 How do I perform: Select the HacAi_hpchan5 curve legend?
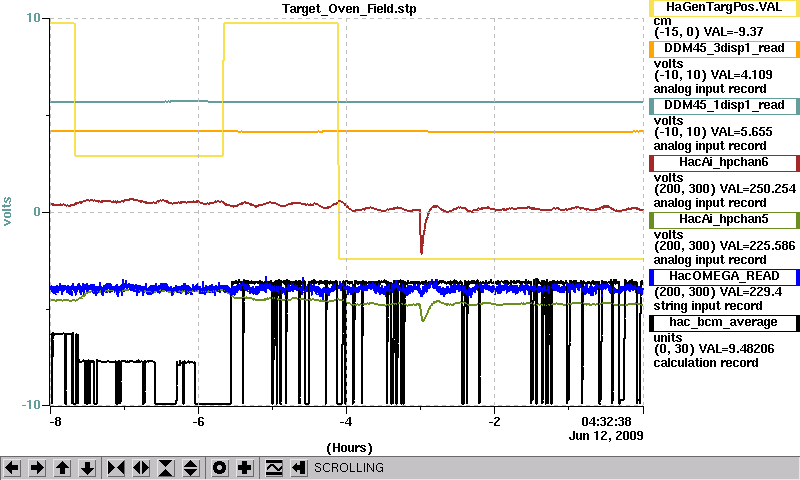724,220
